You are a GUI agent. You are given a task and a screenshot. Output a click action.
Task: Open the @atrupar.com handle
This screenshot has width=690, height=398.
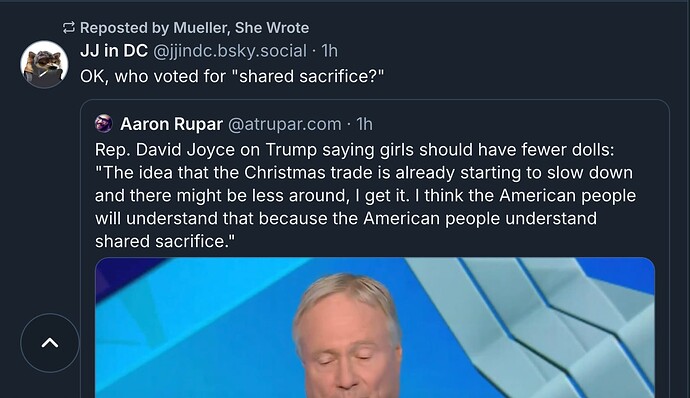point(285,124)
